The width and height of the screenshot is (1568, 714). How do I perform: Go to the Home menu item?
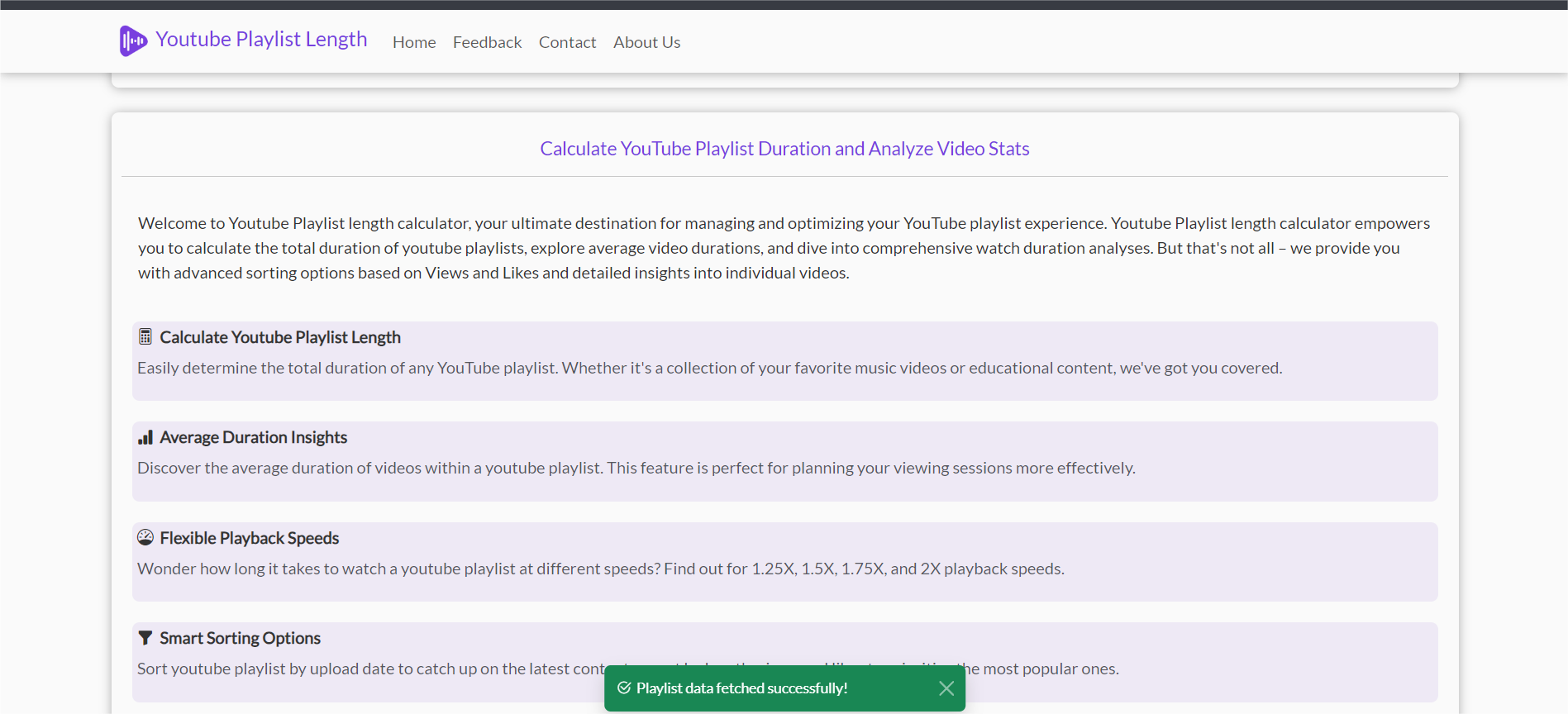[x=414, y=42]
